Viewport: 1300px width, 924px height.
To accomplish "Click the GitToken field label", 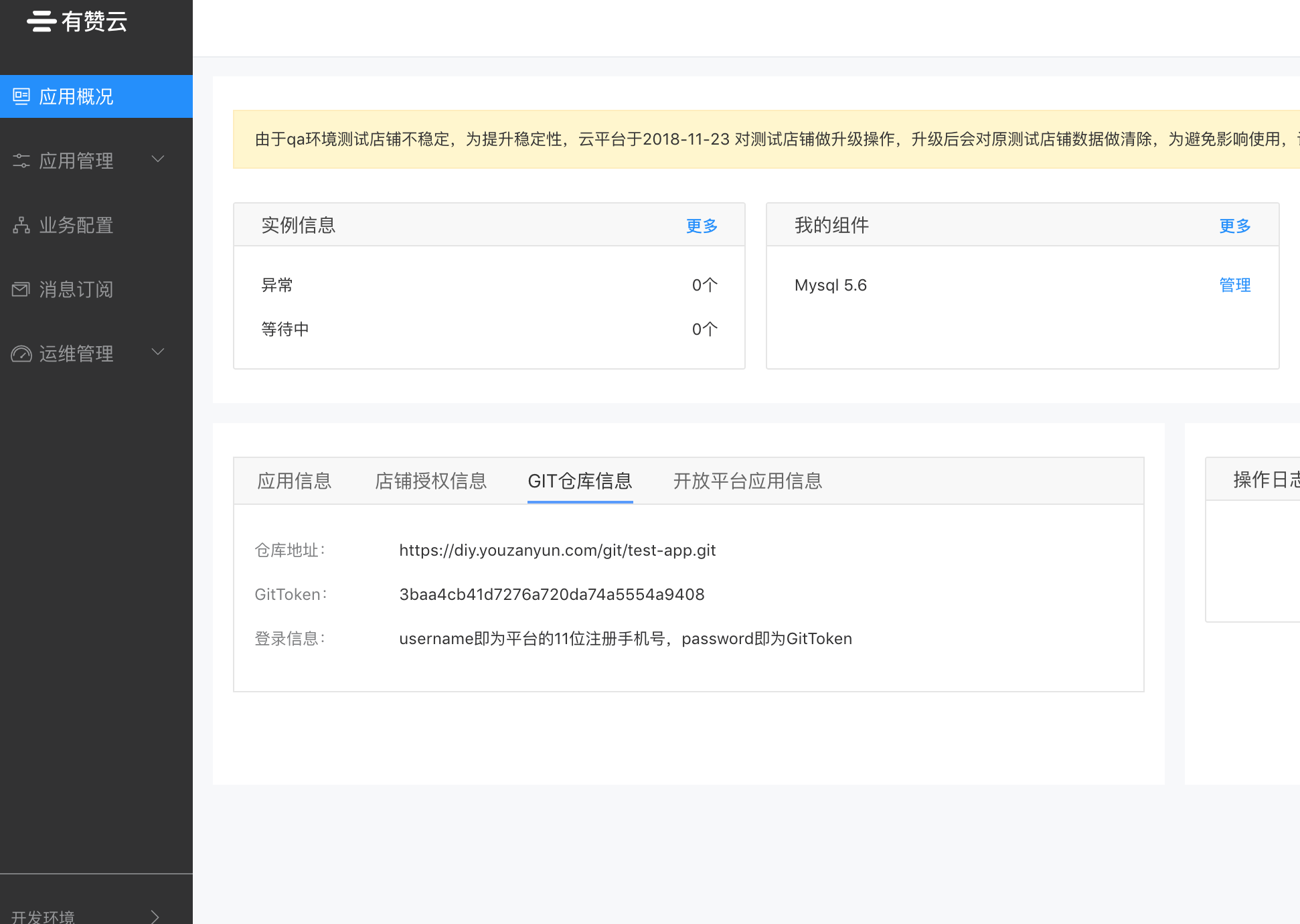I will click(x=291, y=595).
